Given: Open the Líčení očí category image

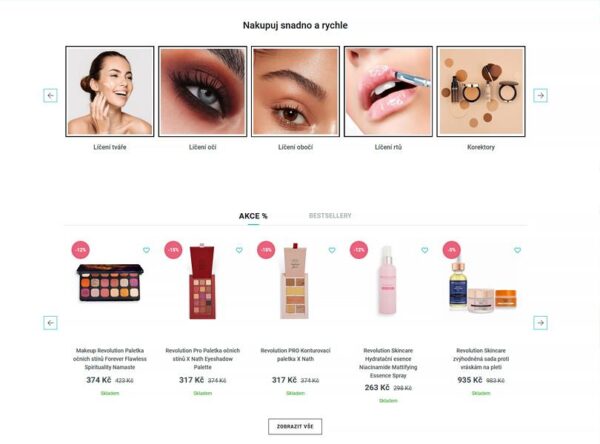Looking at the screenshot, I should [x=202, y=91].
